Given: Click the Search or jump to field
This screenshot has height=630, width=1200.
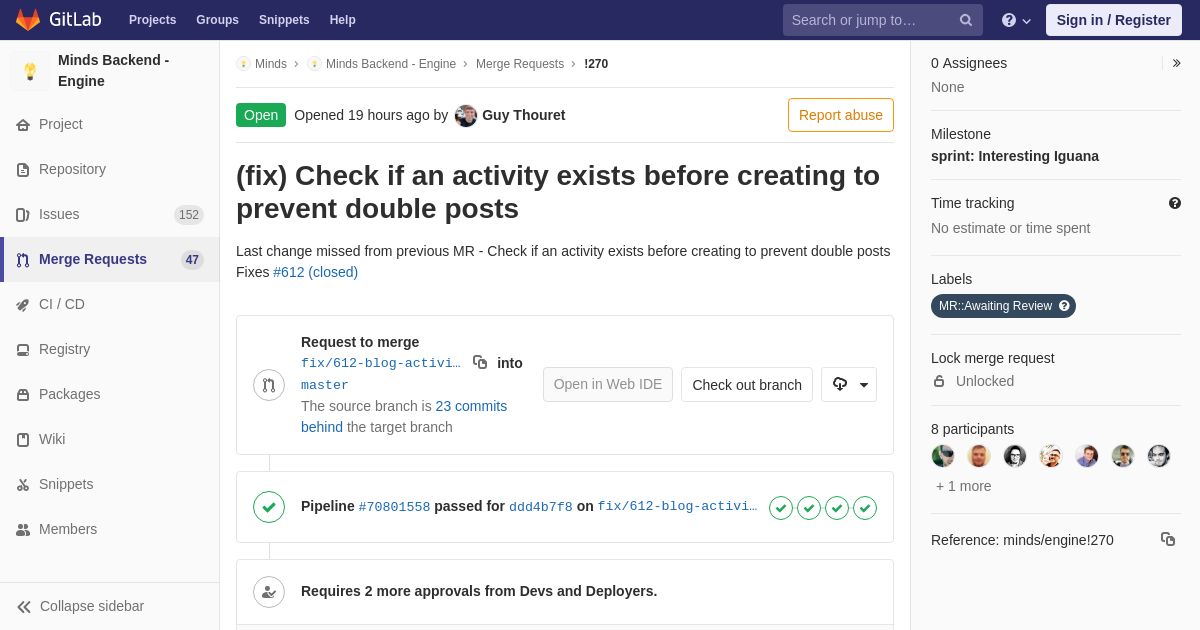Looking at the screenshot, I should pos(883,20).
